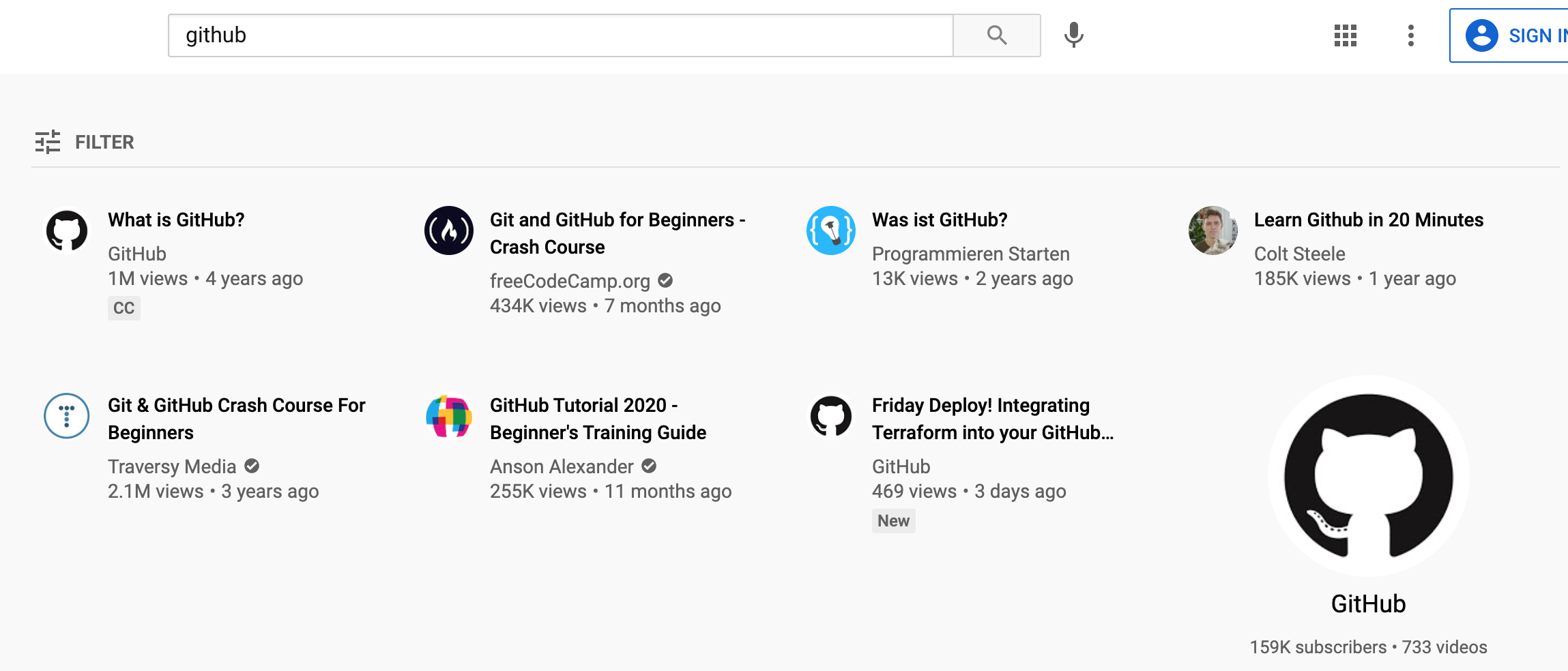Click the filter sliders icon
The width and height of the screenshot is (1568, 671).
click(x=48, y=142)
